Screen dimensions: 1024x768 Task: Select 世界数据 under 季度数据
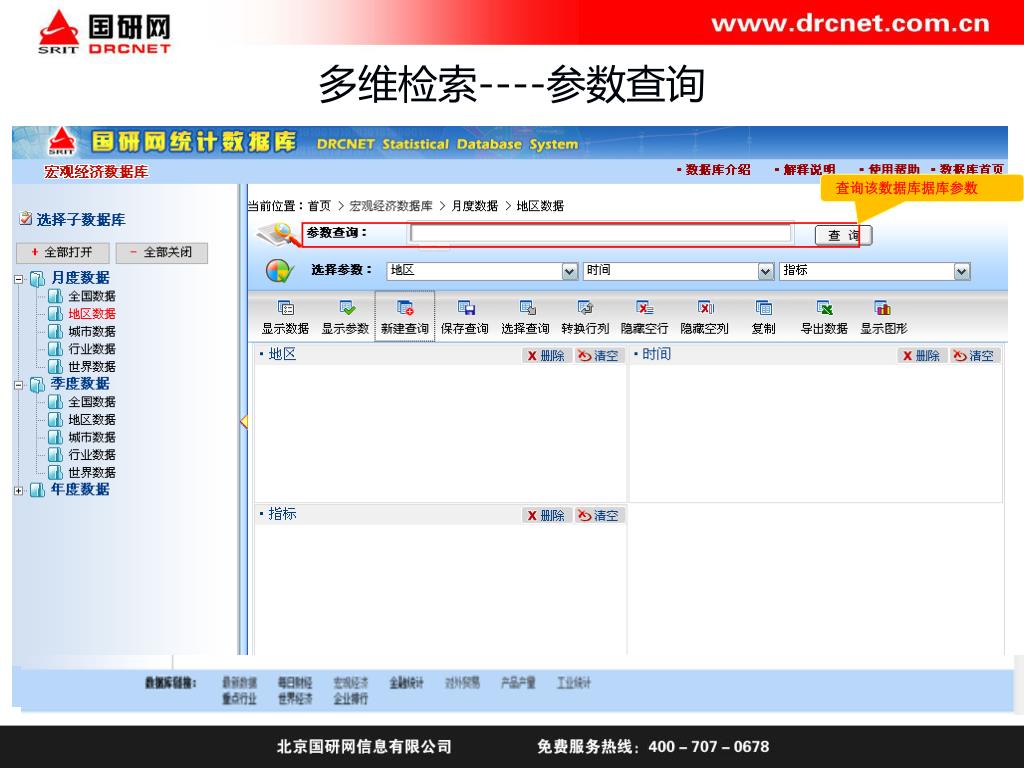click(x=91, y=473)
